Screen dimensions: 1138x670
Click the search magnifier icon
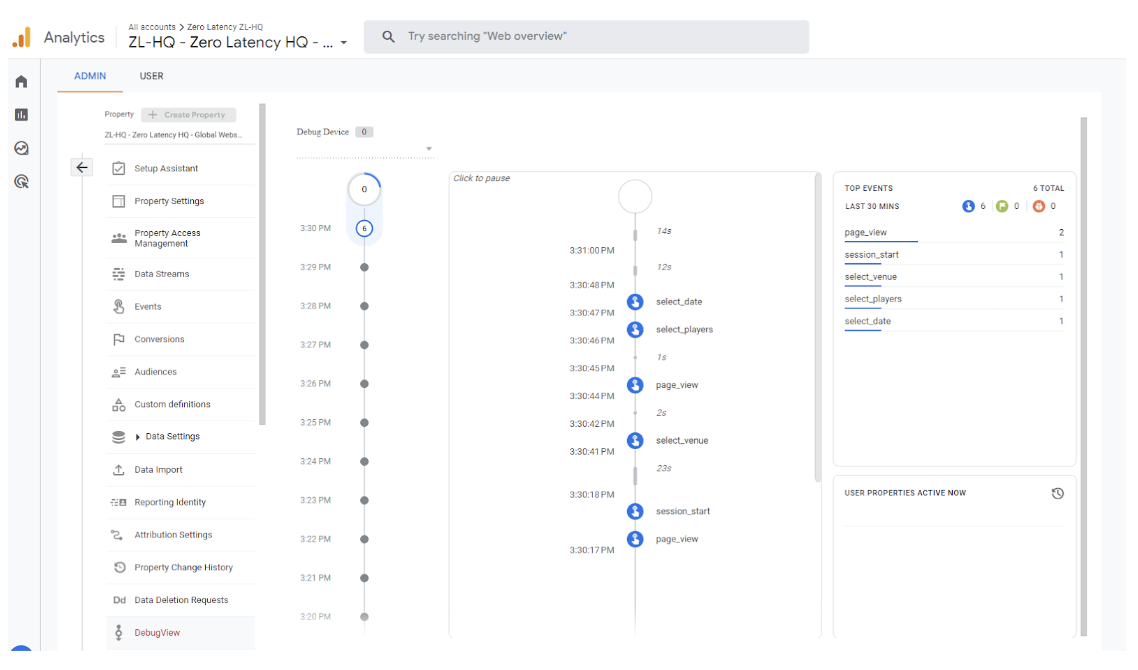(388, 36)
